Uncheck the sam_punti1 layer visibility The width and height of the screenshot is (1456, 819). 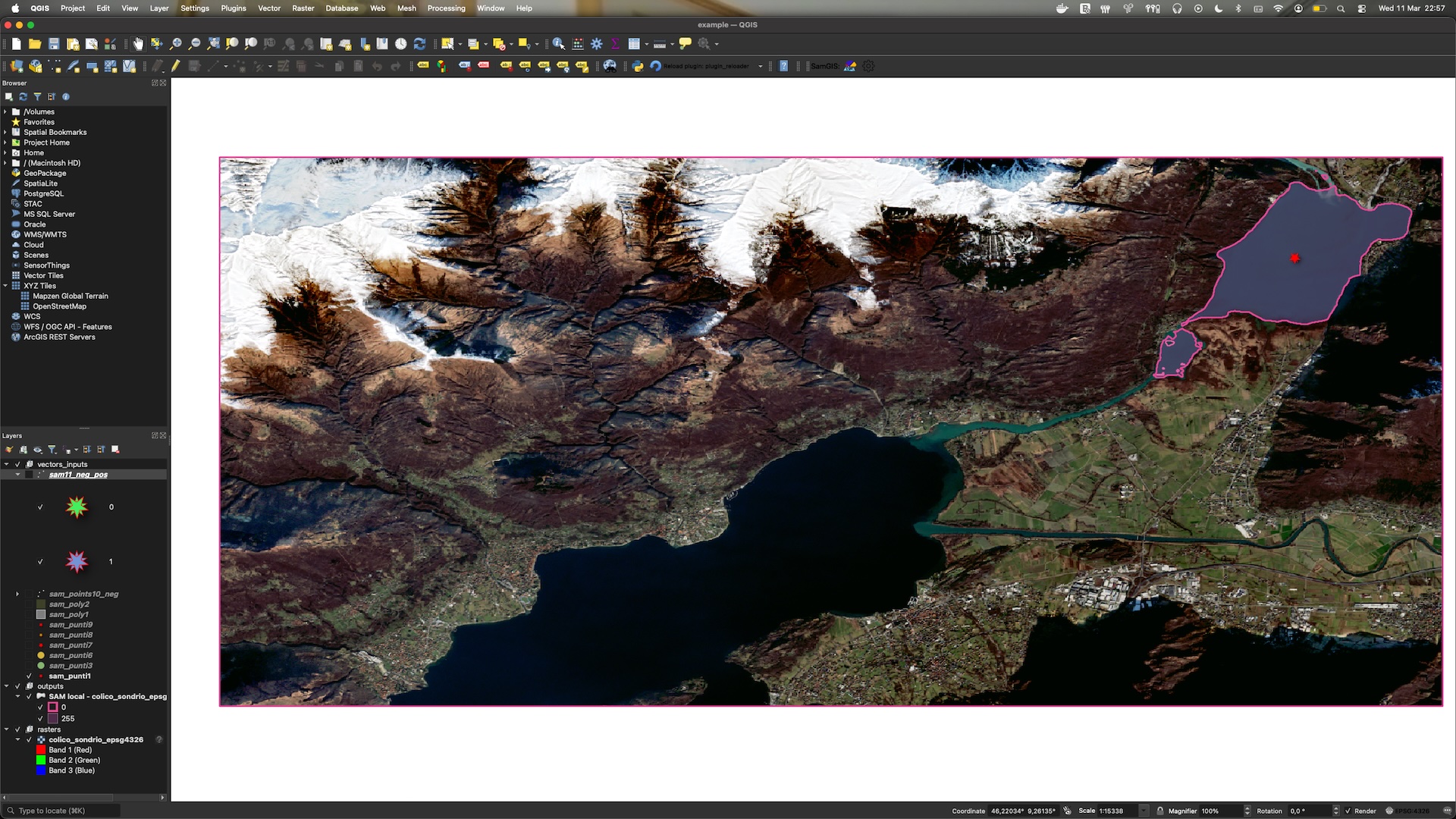[x=29, y=676]
